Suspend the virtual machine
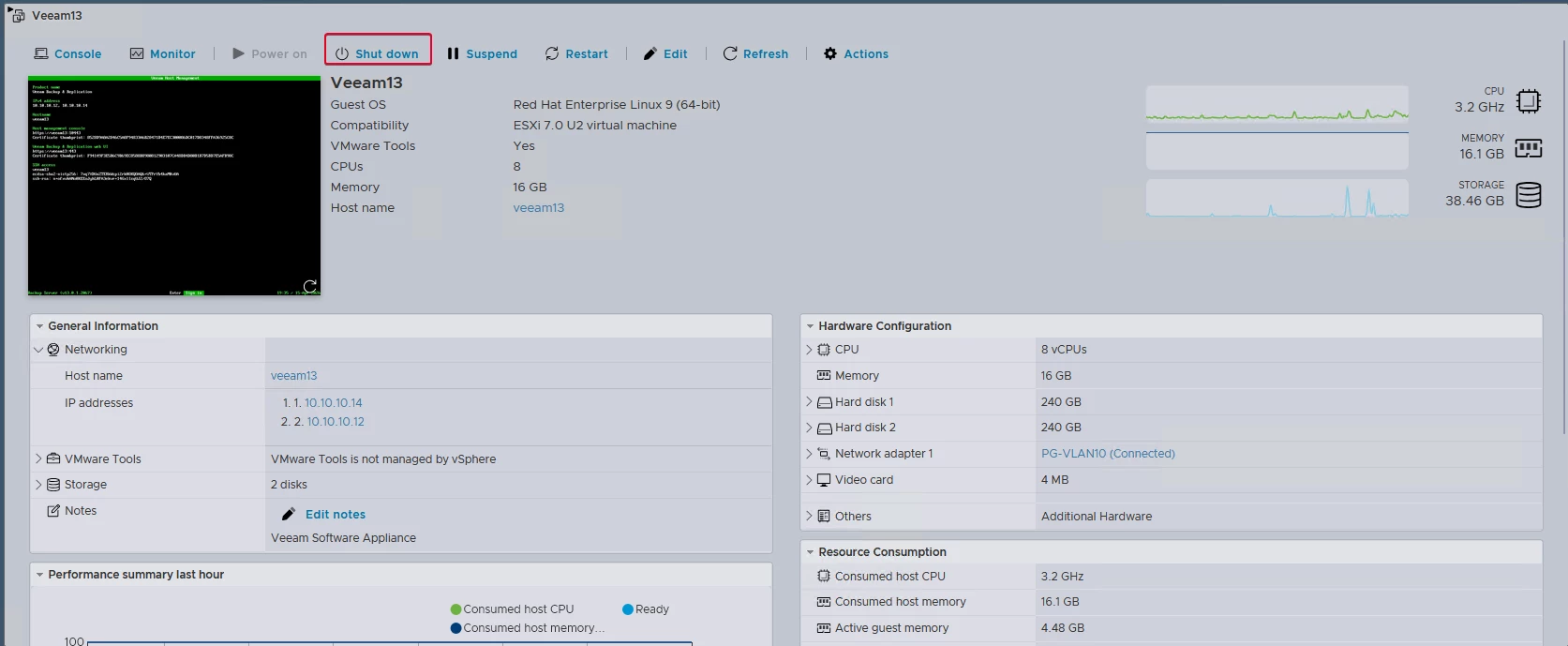The height and width of the screenshot is (646, 1568). click(482, 53)
